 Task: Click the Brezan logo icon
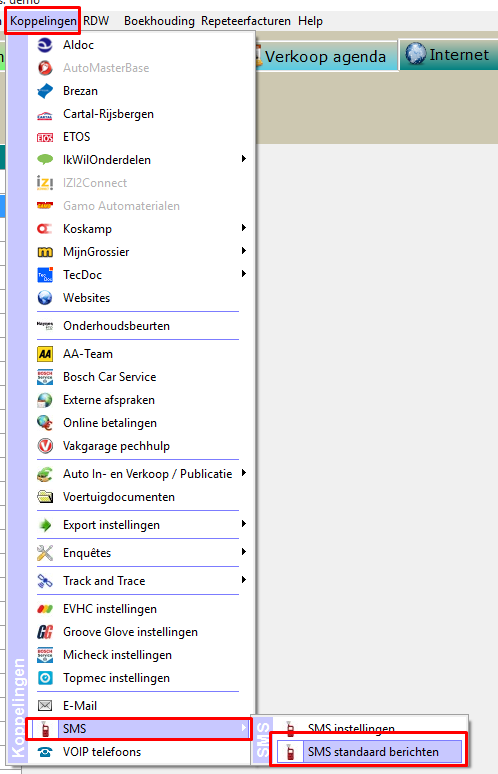pyautogui.click(x=45, y=91)
